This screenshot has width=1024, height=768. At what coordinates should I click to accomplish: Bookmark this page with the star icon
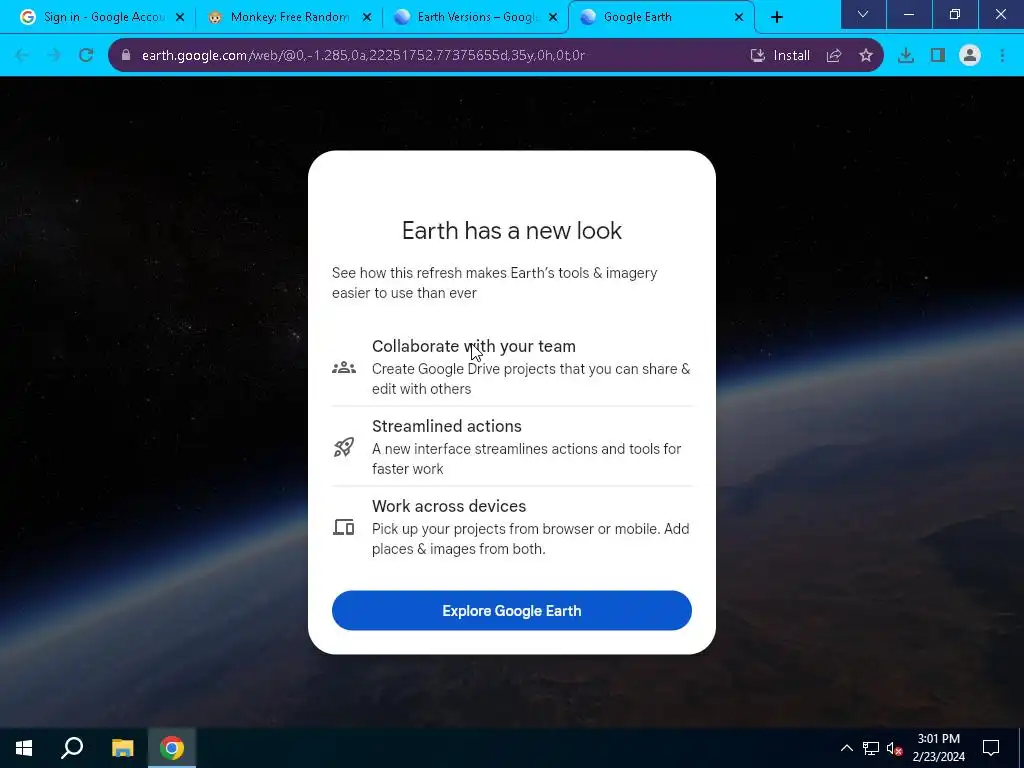point(866,56)
